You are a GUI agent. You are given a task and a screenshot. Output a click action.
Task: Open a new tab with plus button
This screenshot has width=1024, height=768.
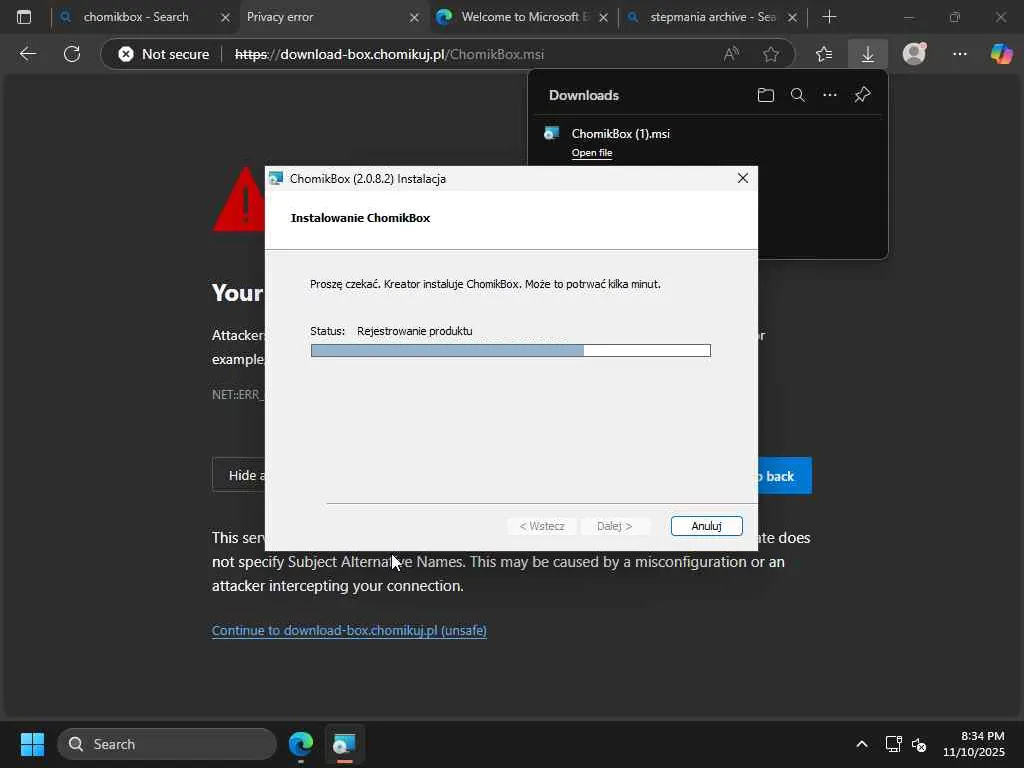829,17
